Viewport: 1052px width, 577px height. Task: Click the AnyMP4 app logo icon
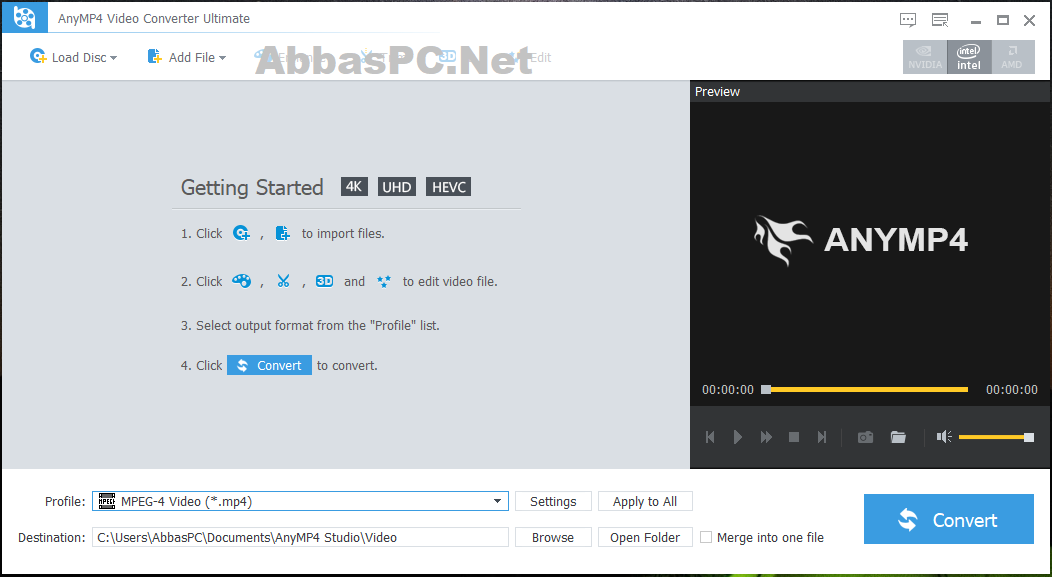[25, 17]
